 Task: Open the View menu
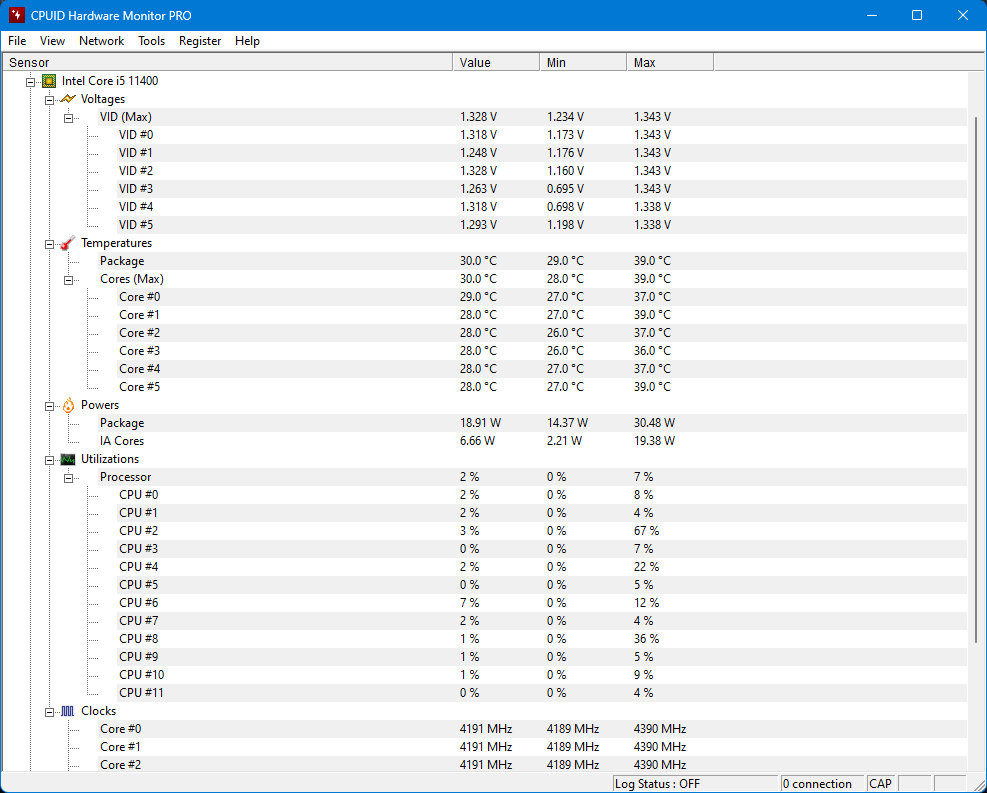pyautogui.click(x=52, y=41)
